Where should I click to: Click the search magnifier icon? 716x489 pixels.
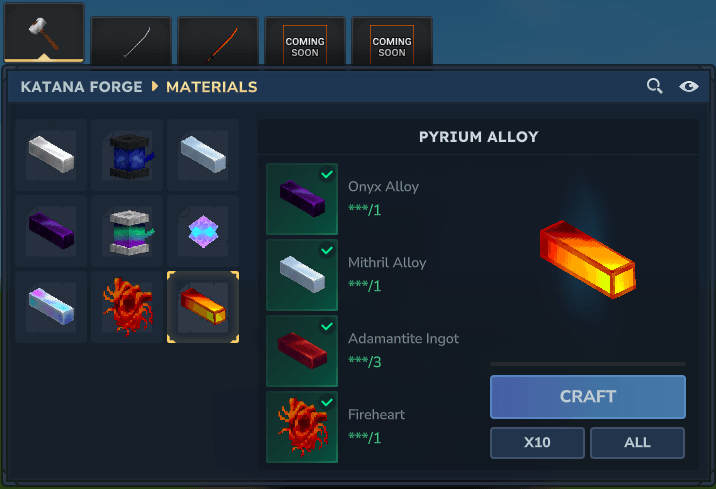654,86
